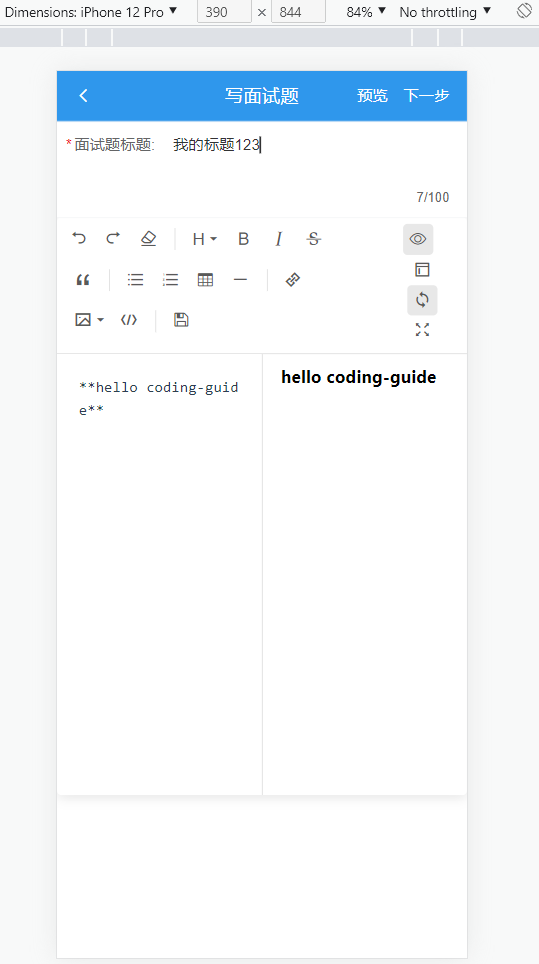Insert a table icon
The image size is (539, 964).
205,280
